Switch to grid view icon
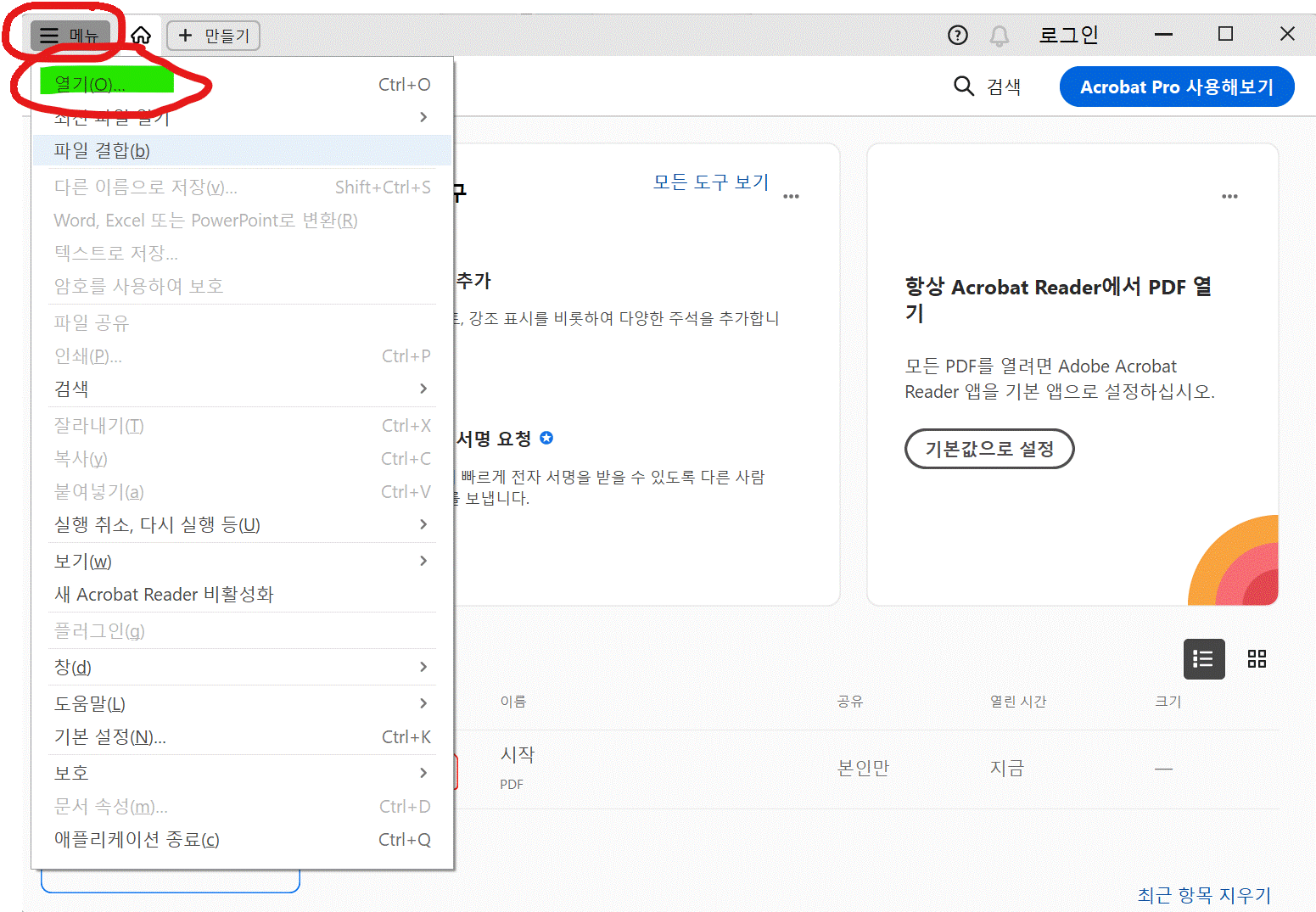Image resolution: width=1316 pixels, height=912 pixels. pyautogui.click(x=1257, y=659)
